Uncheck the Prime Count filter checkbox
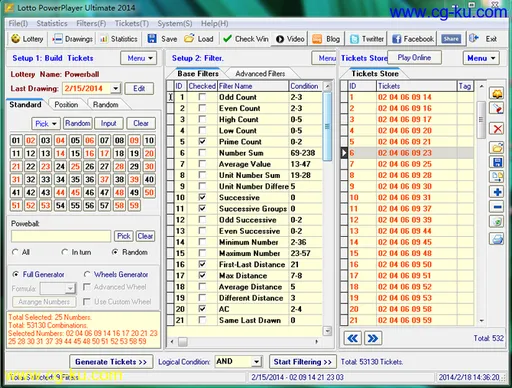The height and width of the screenshot is (388, 512). coord(202,142)
